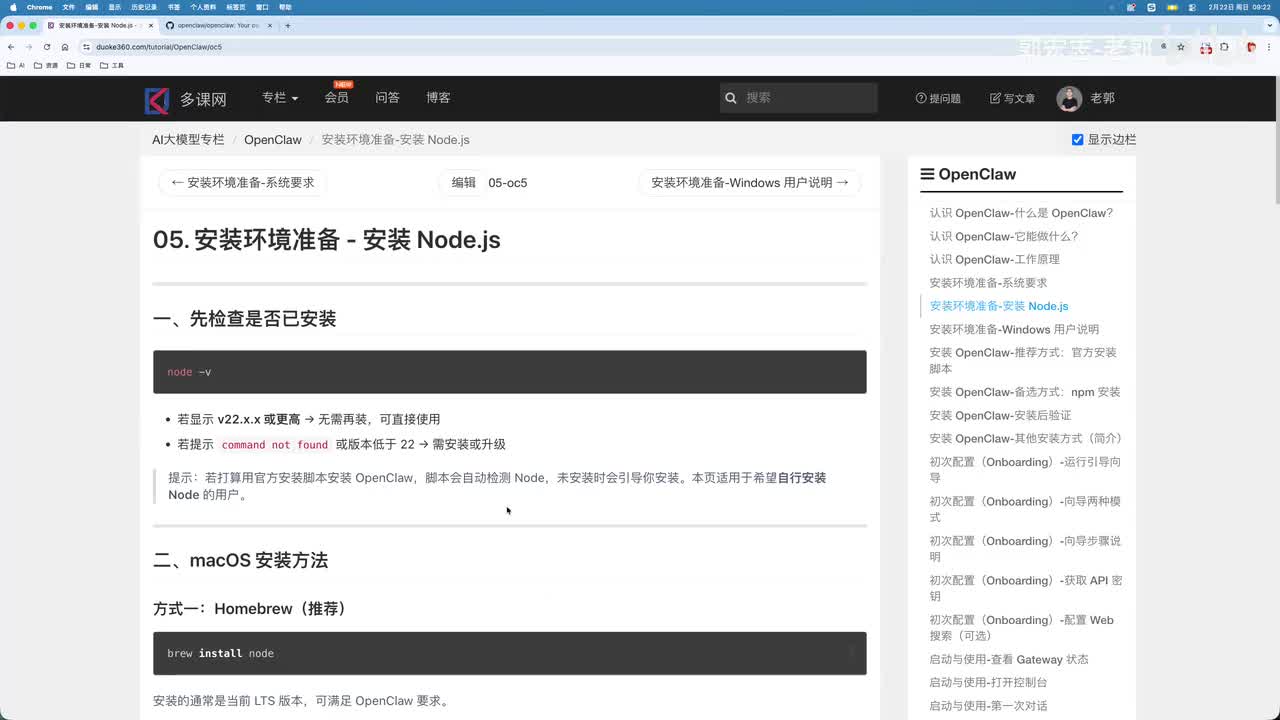Open sidebar item 运行引导向导
This screenshot has width=1280, height=720.
point(1025,470)
